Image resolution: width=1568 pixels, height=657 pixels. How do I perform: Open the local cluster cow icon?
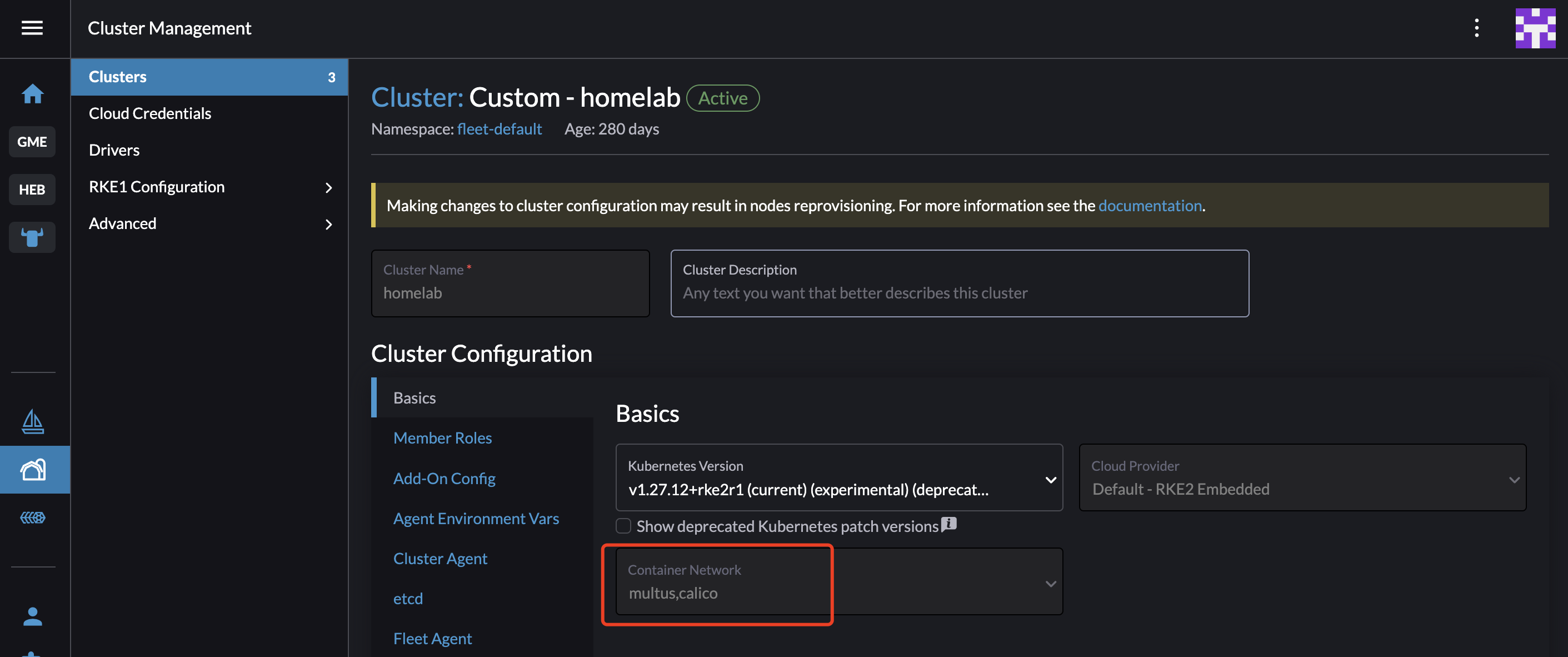pos(32,237)
